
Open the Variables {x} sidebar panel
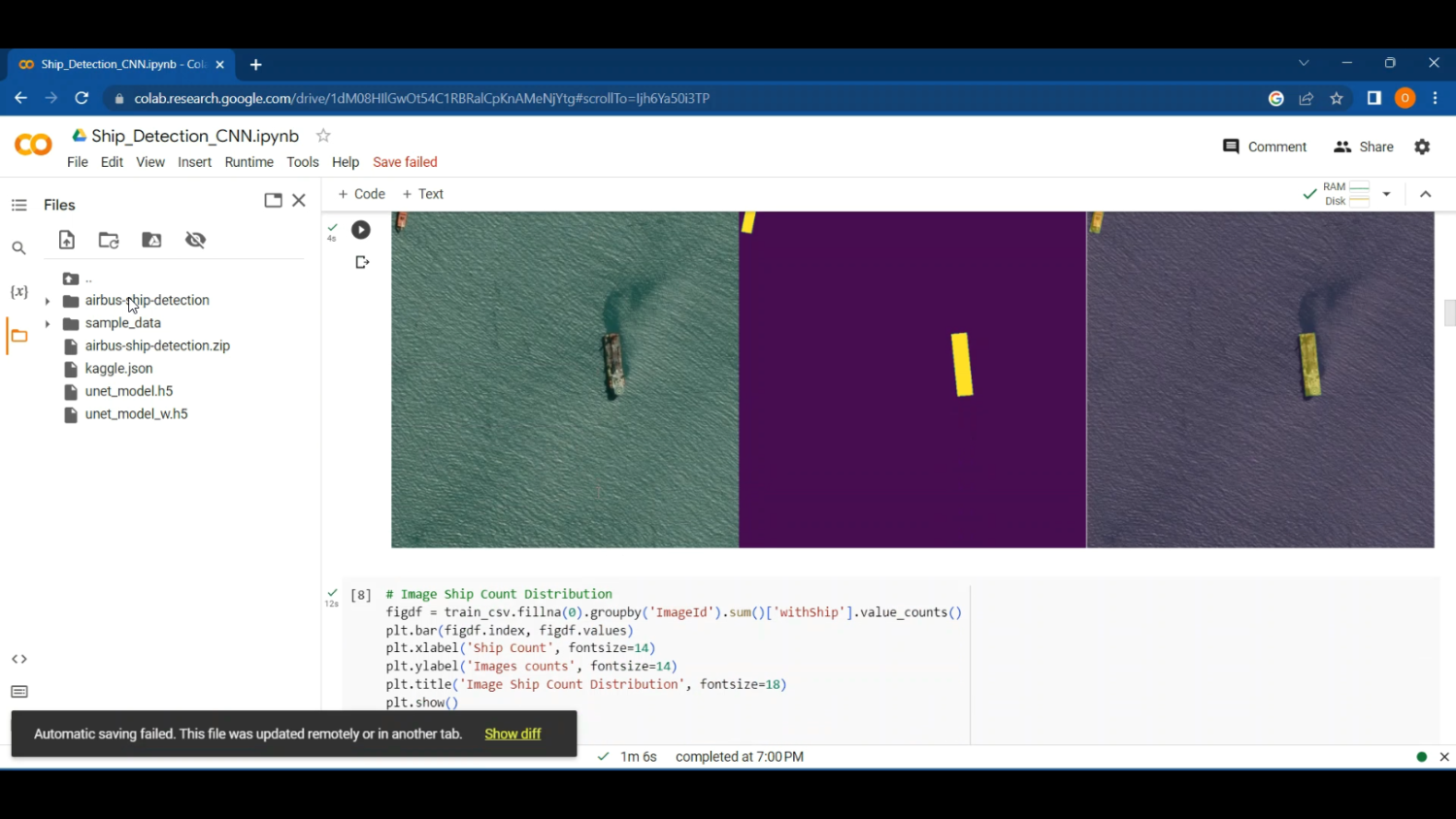18,291
